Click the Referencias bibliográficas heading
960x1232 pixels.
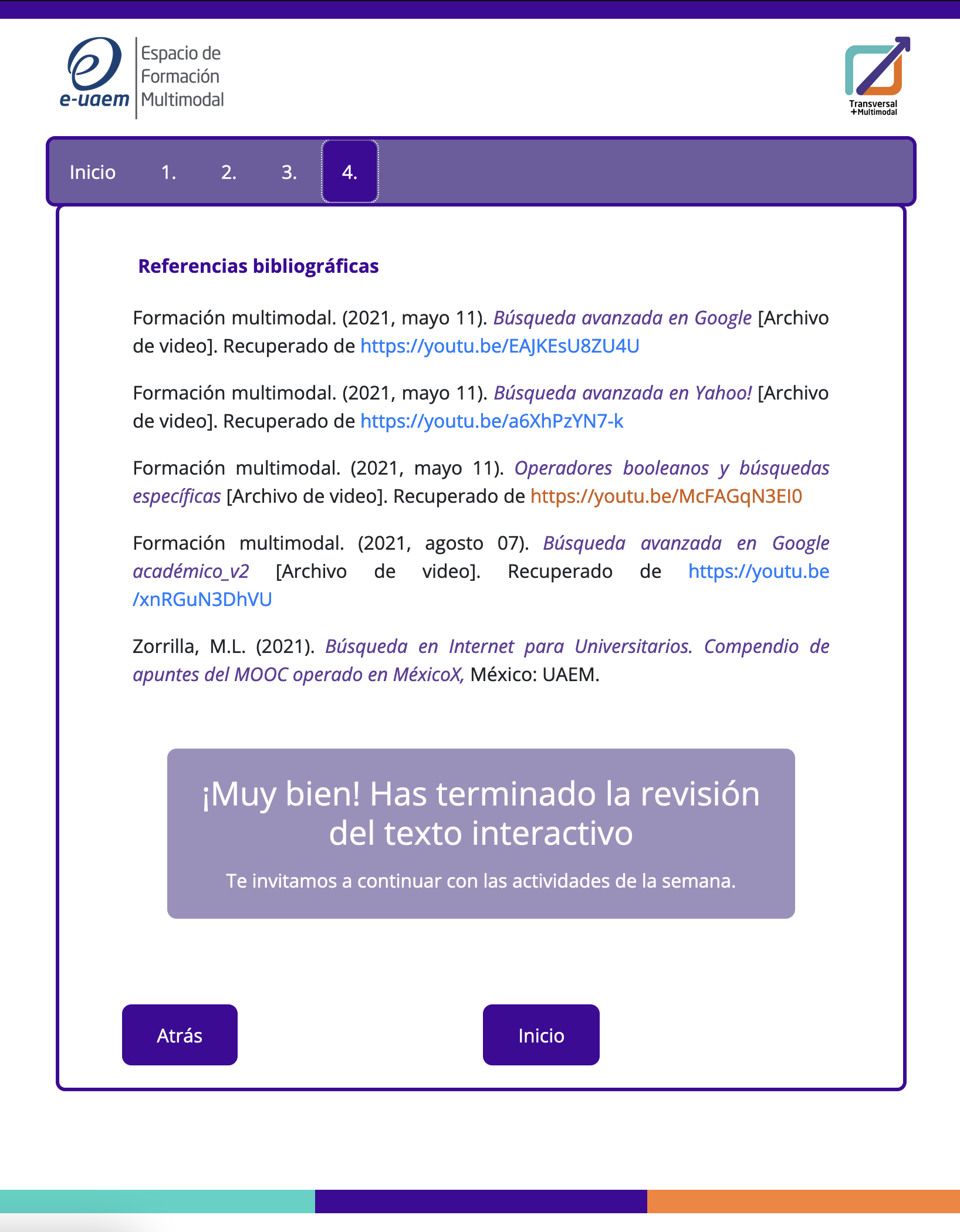(x=258, y=266)
